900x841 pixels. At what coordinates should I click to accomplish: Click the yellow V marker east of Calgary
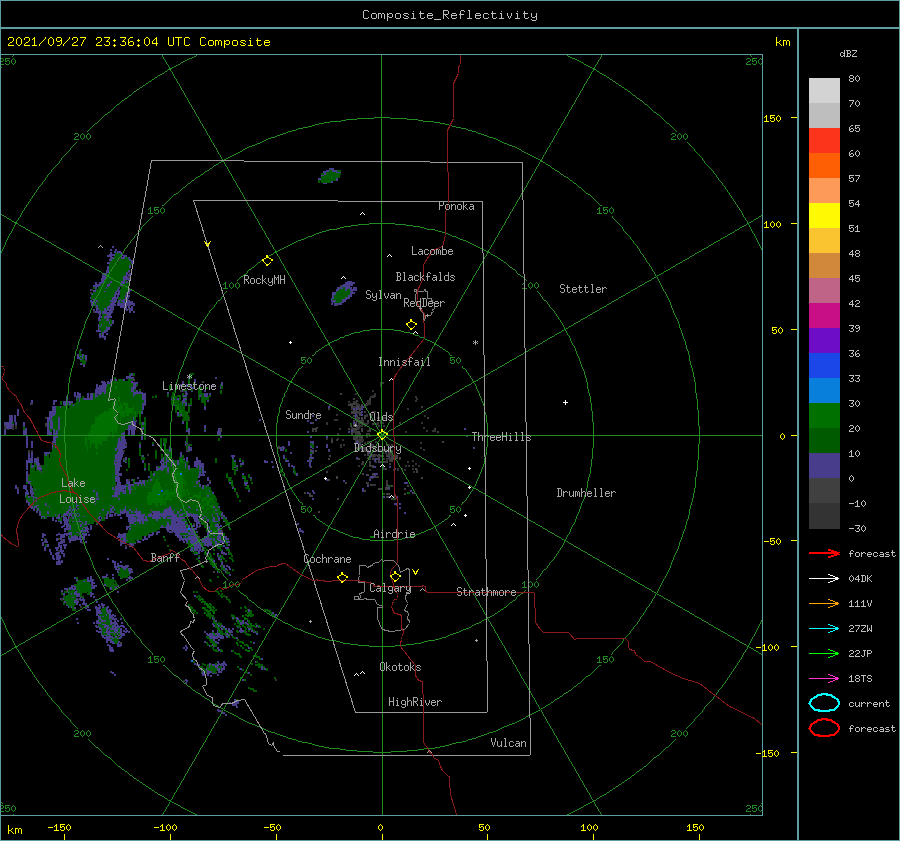tap(416, 572)
